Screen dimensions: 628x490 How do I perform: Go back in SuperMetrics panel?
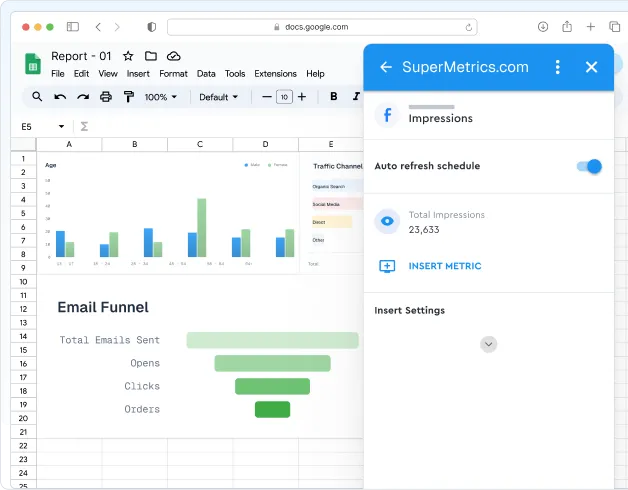tap(386, 67)
